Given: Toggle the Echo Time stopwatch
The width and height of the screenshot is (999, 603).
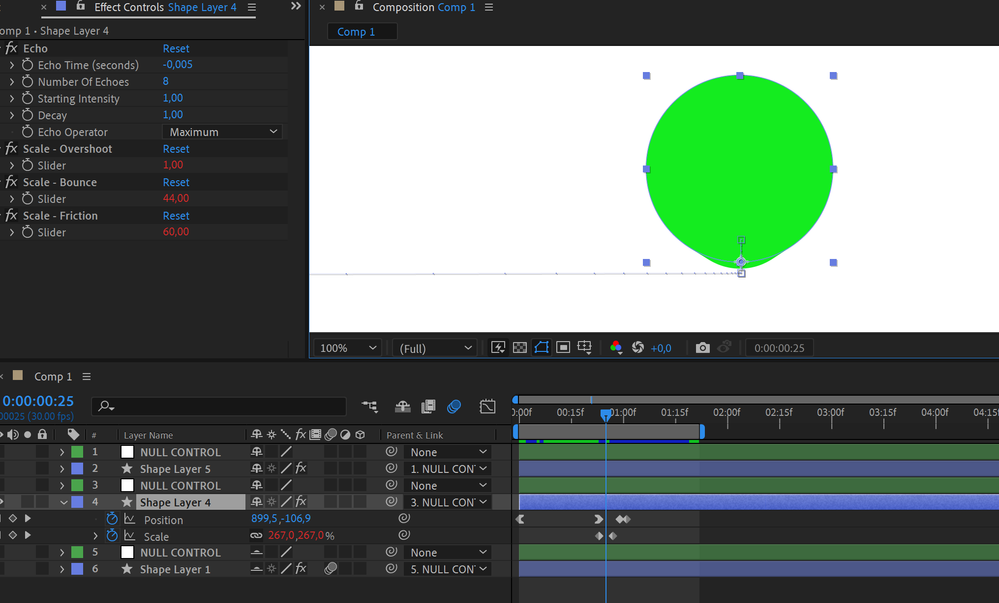Looking at the screenshot, I should [27, 65].
